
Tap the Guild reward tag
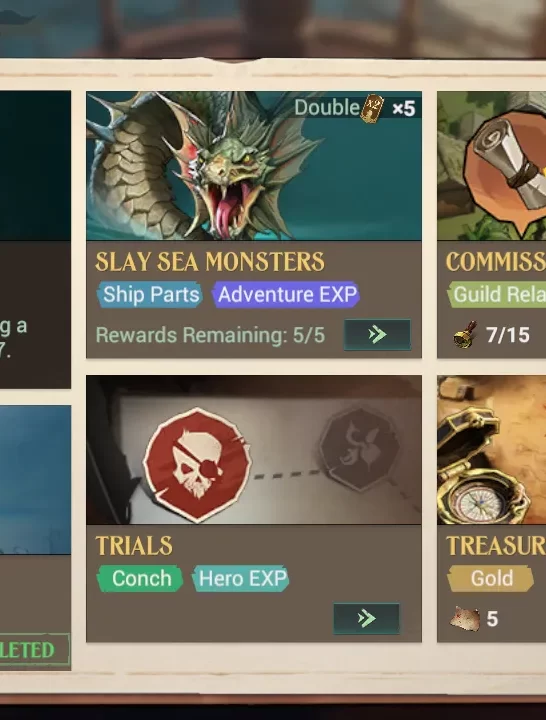click(497, 294)
